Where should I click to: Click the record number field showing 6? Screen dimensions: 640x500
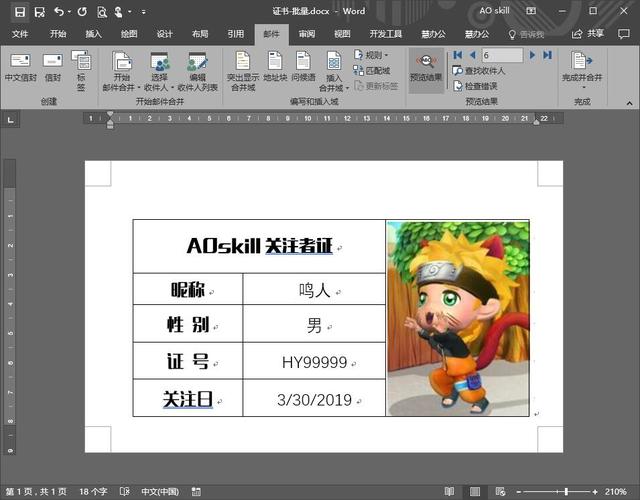(502, 55)
